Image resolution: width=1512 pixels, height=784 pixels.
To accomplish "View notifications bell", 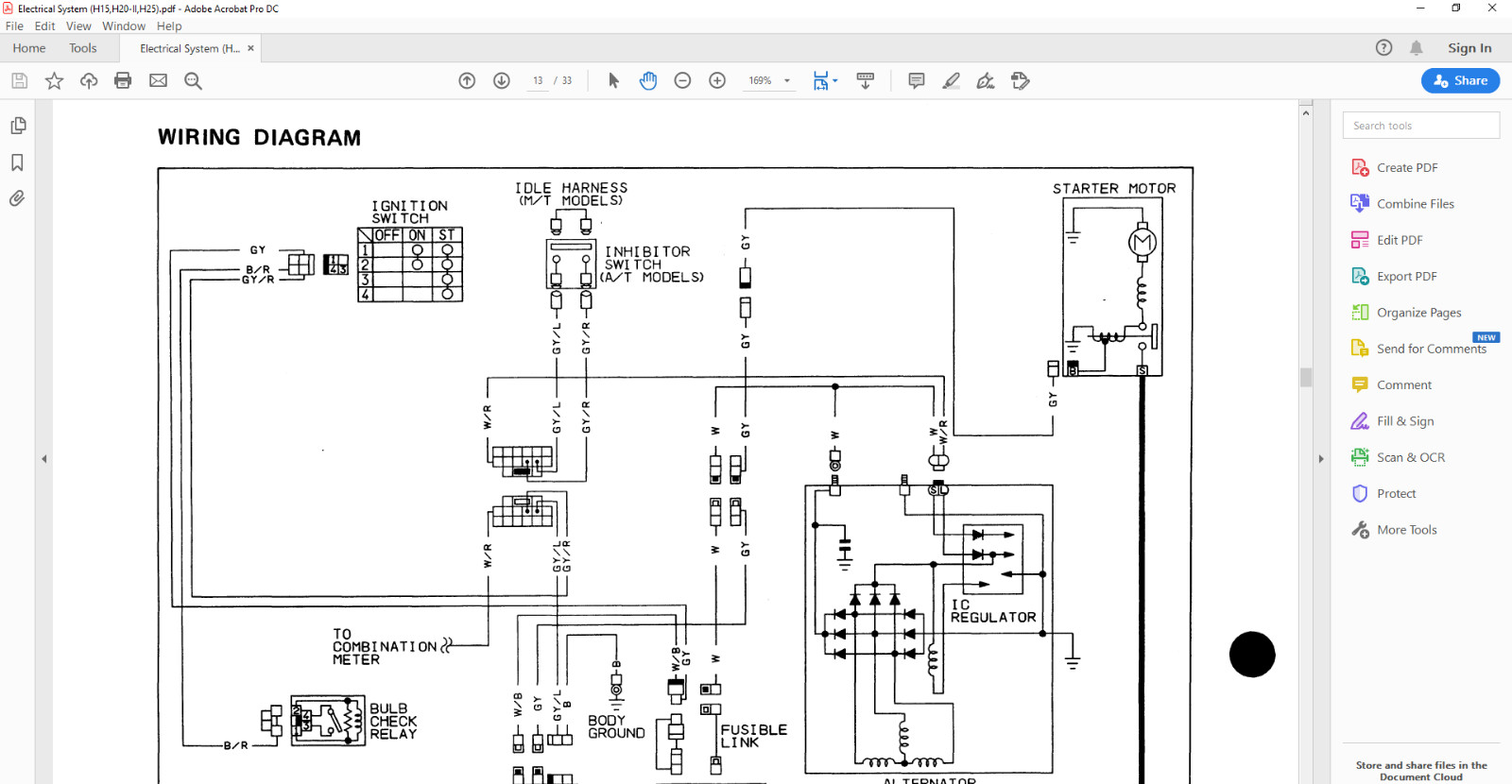I will (x=1416, y=48).
